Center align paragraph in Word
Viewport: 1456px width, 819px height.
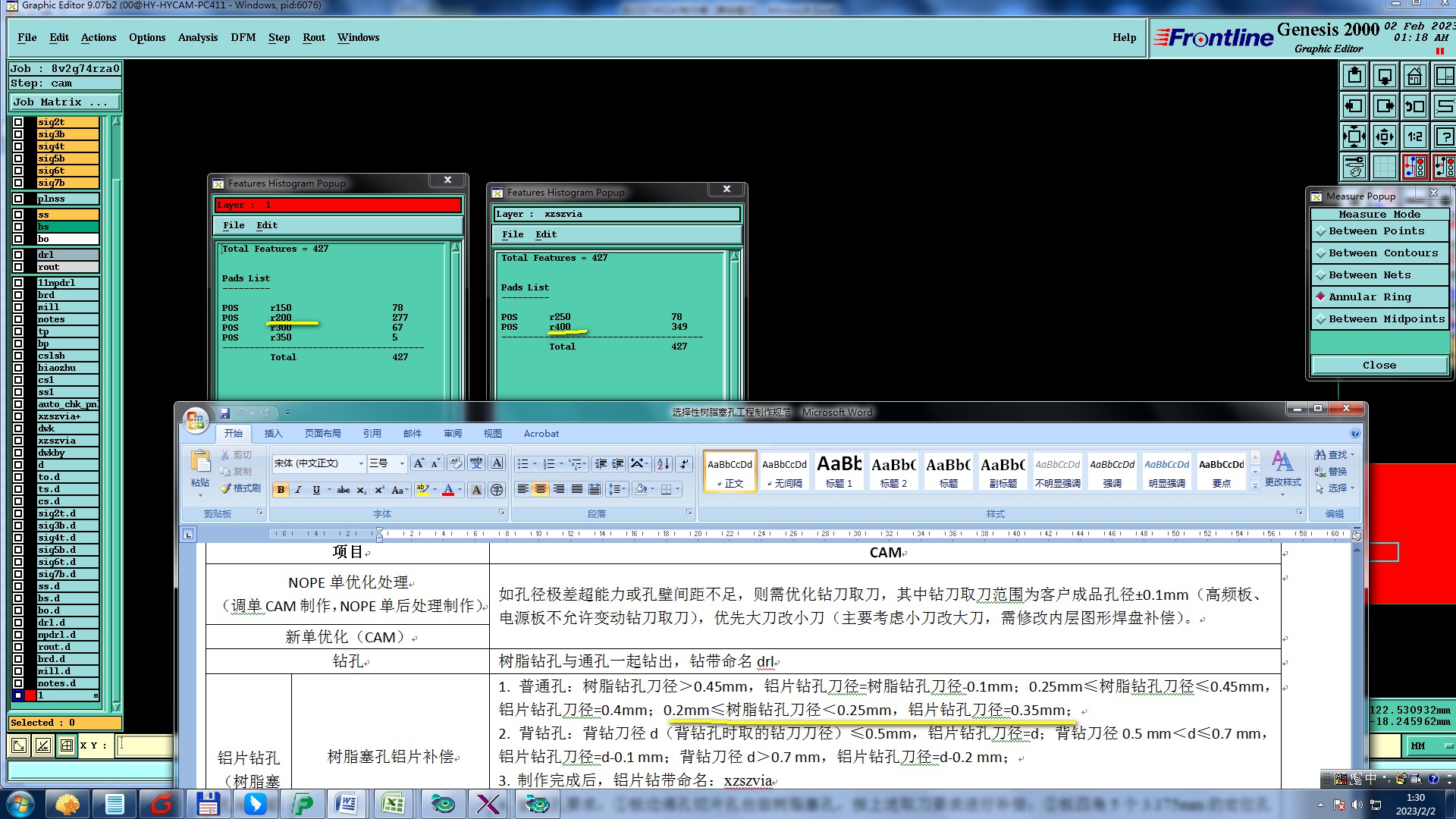pyautogui.click(x=541, y=489)
